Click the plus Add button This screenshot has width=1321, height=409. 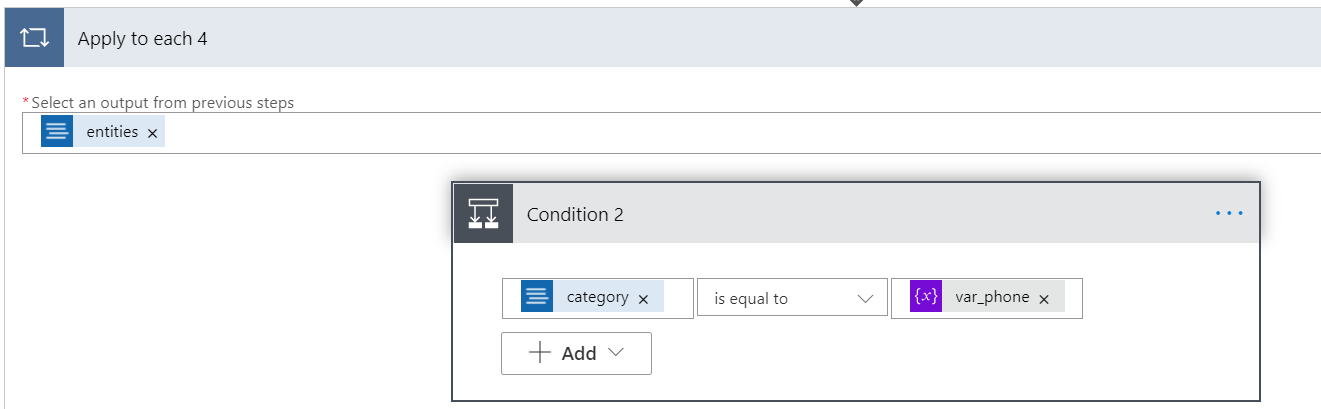tap(563, 353)
